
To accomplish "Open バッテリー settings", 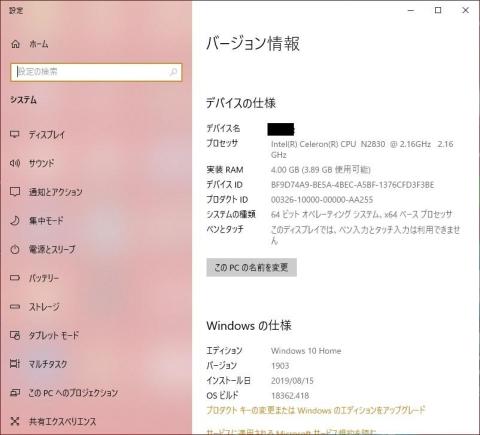I will click(44, 278).
